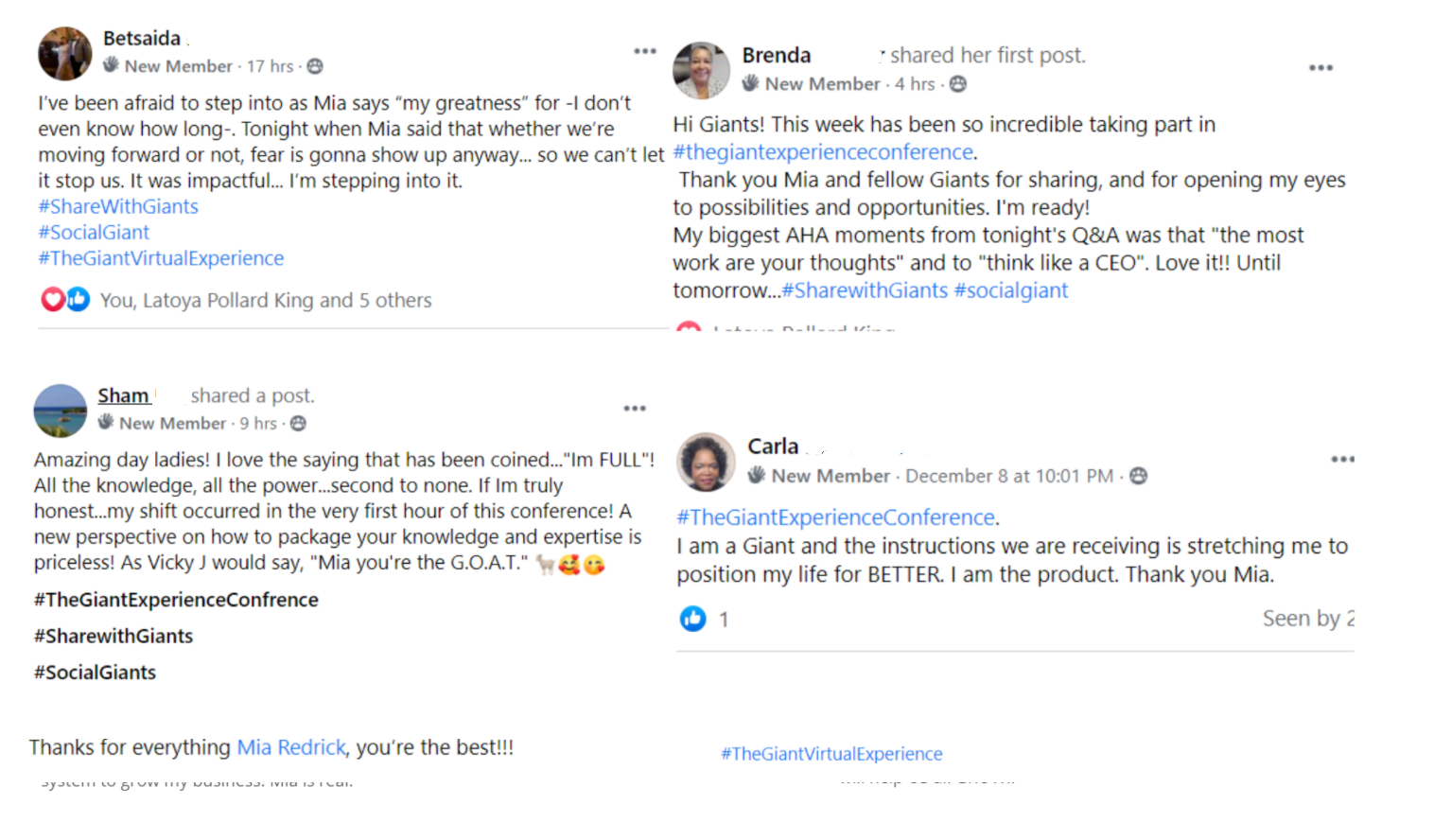Expand the options menu on Sham's post
Viewport: 1434px width, 840px height.
[635, 409]
